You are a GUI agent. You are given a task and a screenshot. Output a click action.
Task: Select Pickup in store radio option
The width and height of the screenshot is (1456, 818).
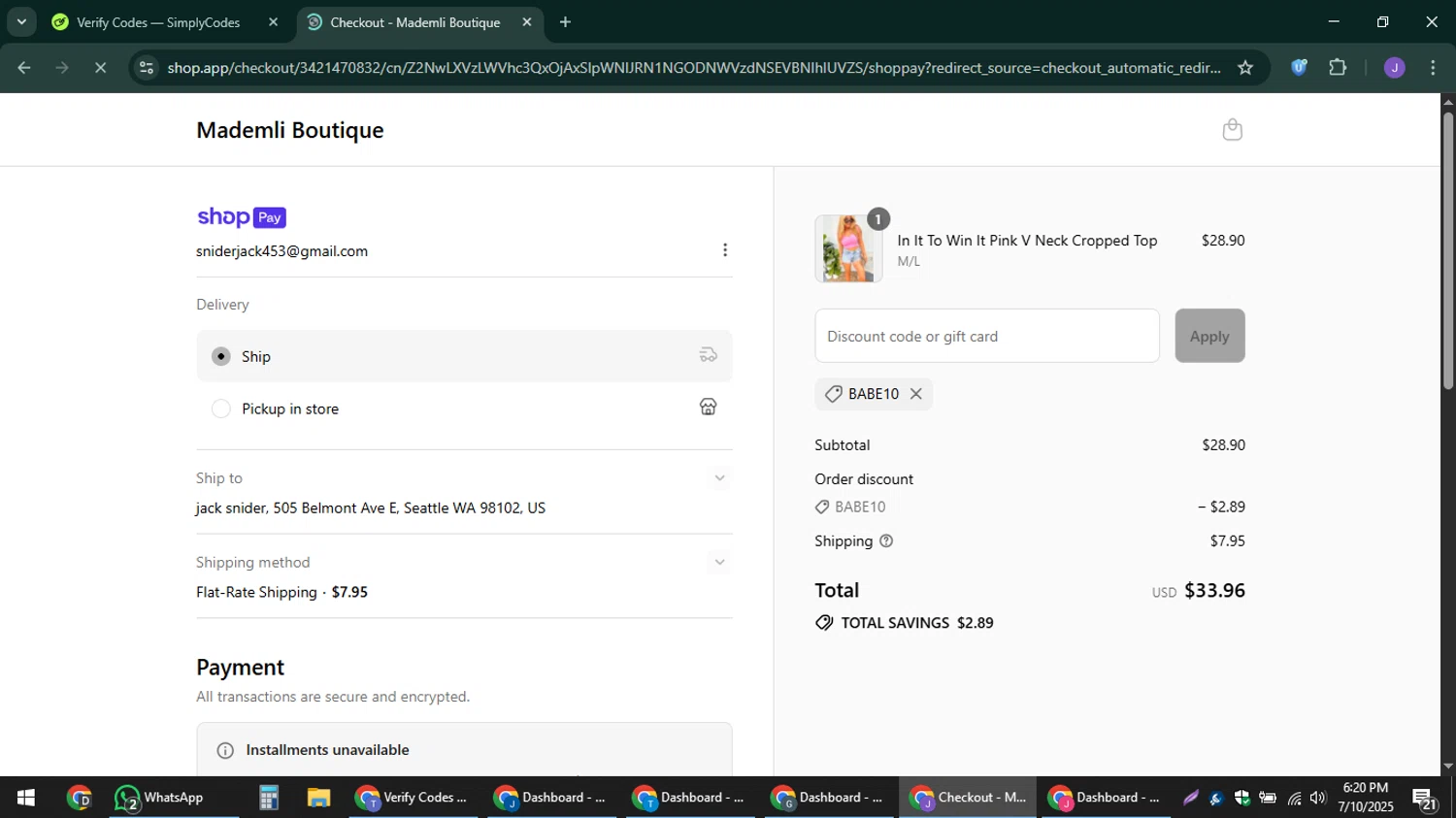(221, 409)
